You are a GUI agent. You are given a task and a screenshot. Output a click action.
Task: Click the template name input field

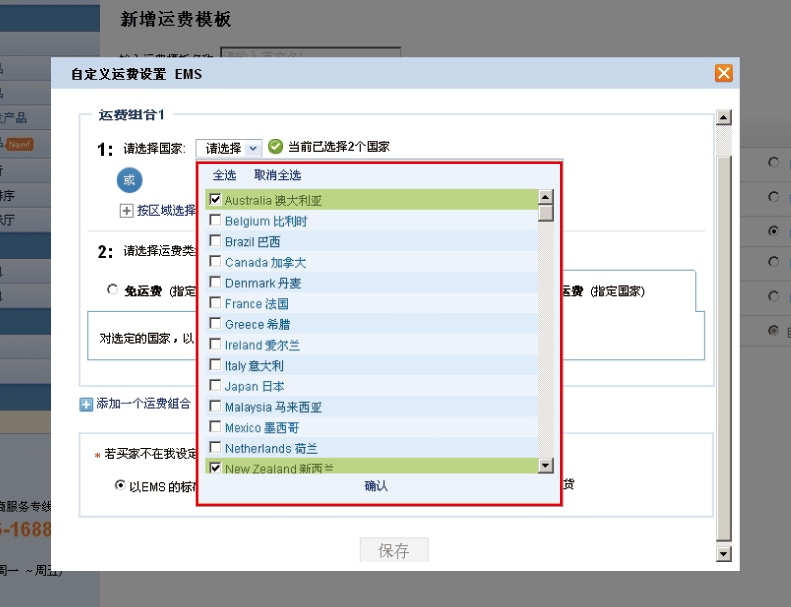click(310, 52)
